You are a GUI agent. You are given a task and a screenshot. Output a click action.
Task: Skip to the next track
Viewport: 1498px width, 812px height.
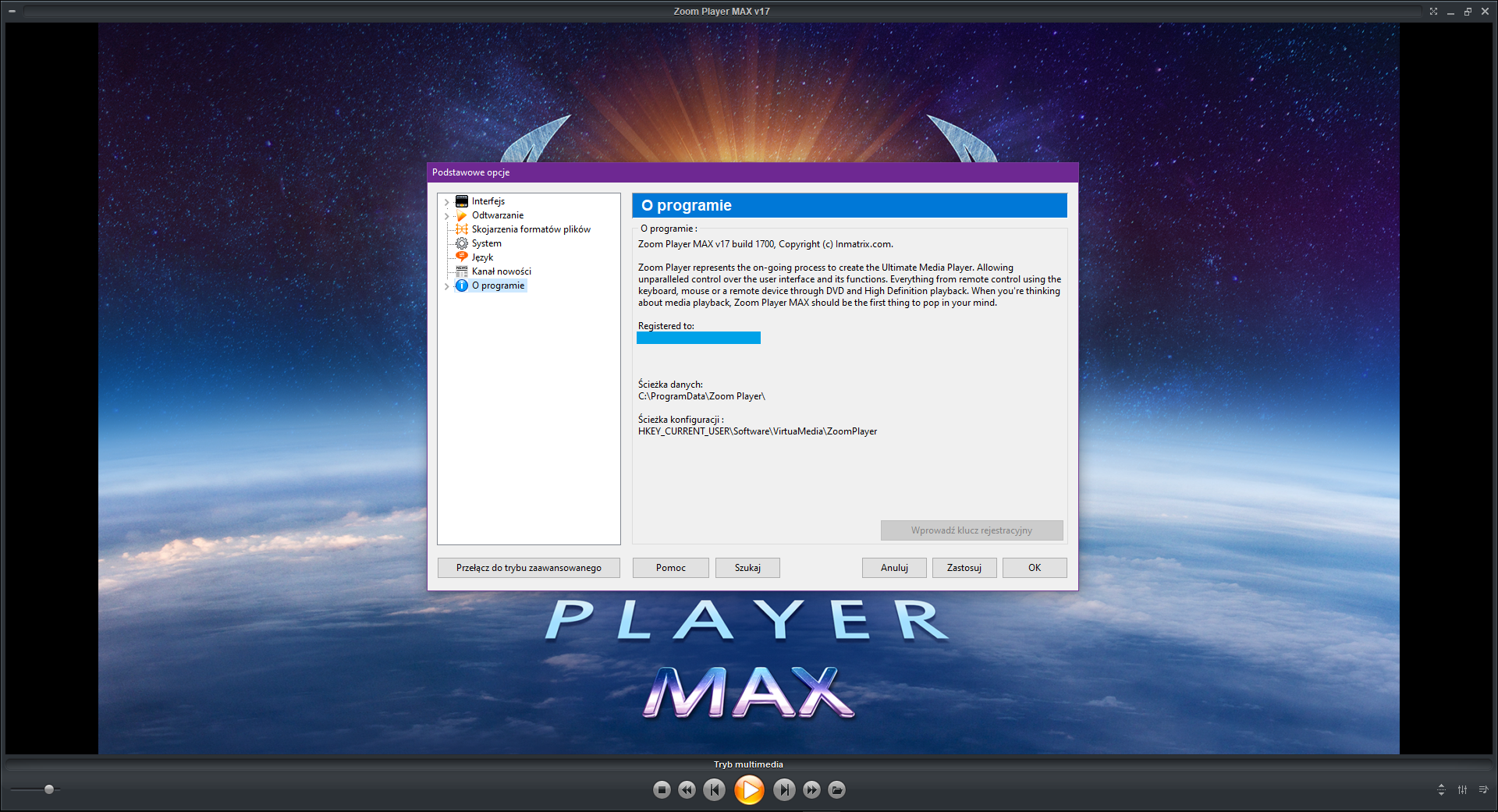pyautogui.click(x=784, y=790)
